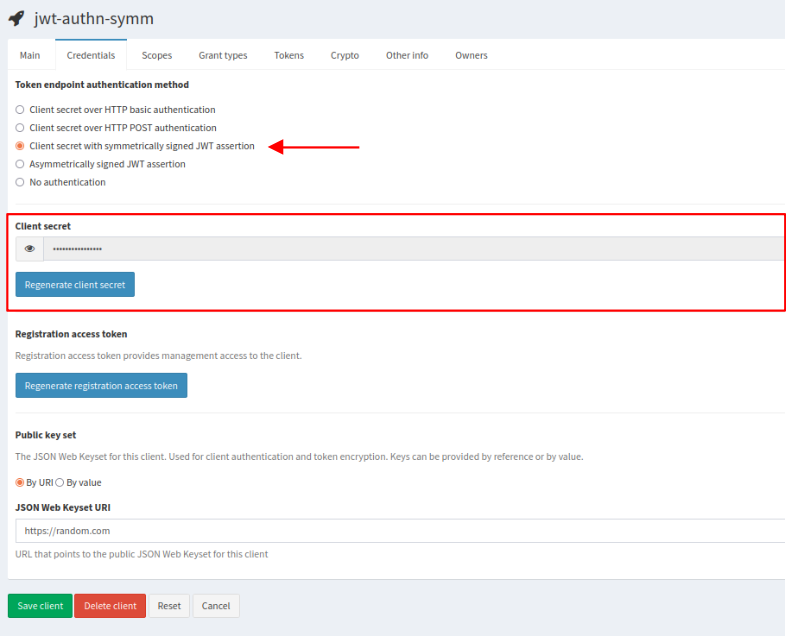Open the Main tab

tap(30, 55)
